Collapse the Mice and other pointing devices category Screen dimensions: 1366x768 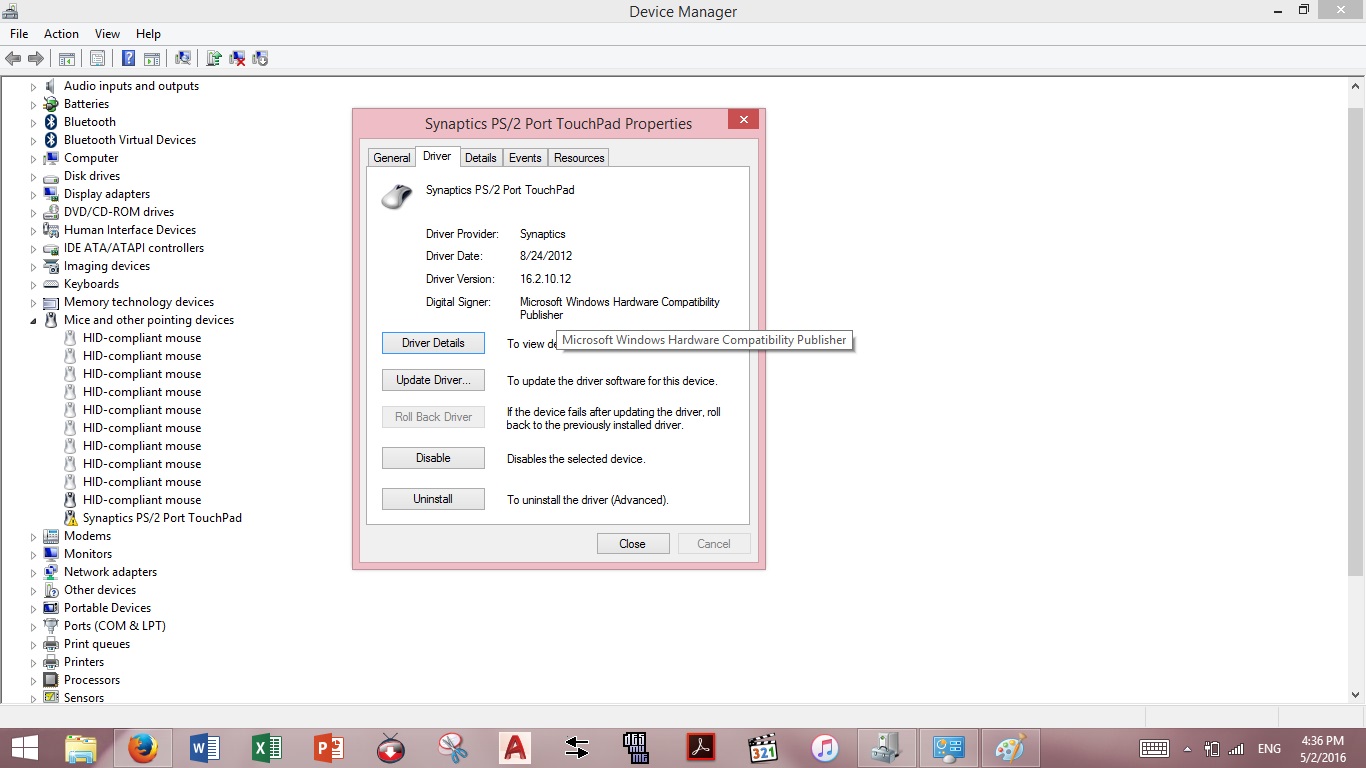click(x=33, y=319)
